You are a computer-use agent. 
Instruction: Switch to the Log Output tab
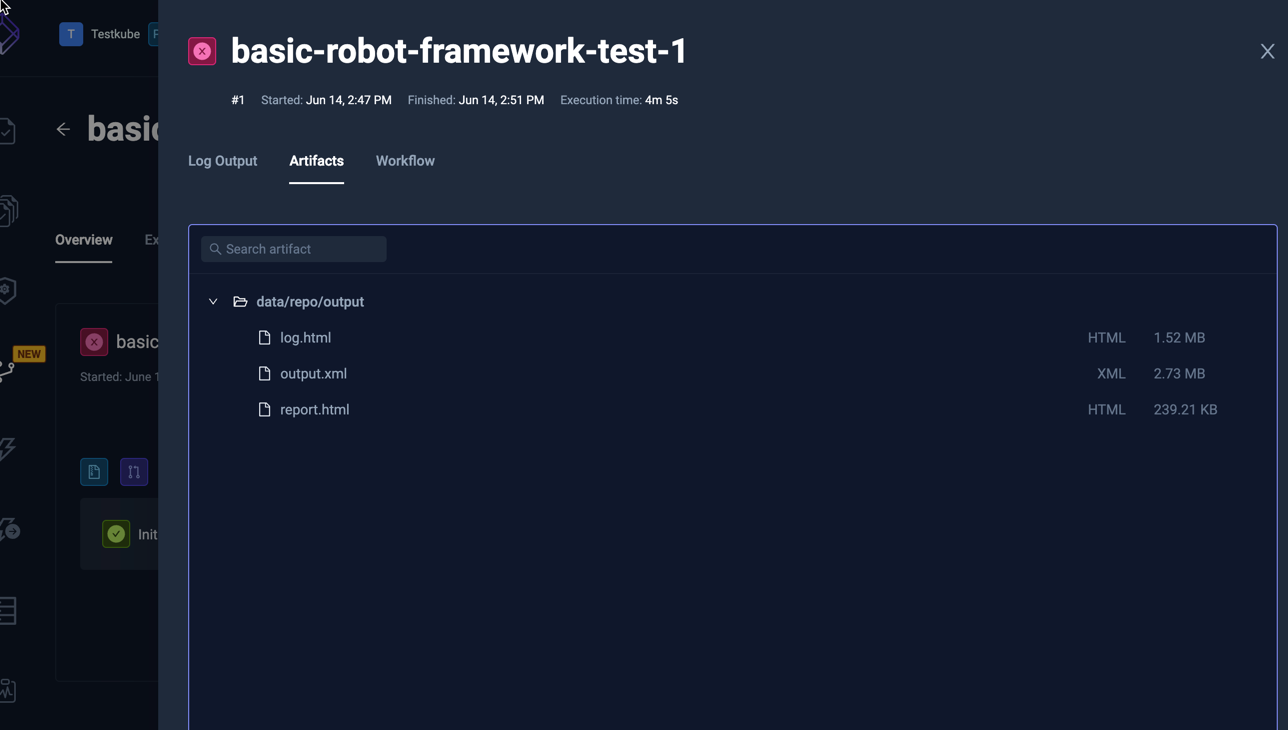click(222, 161)
